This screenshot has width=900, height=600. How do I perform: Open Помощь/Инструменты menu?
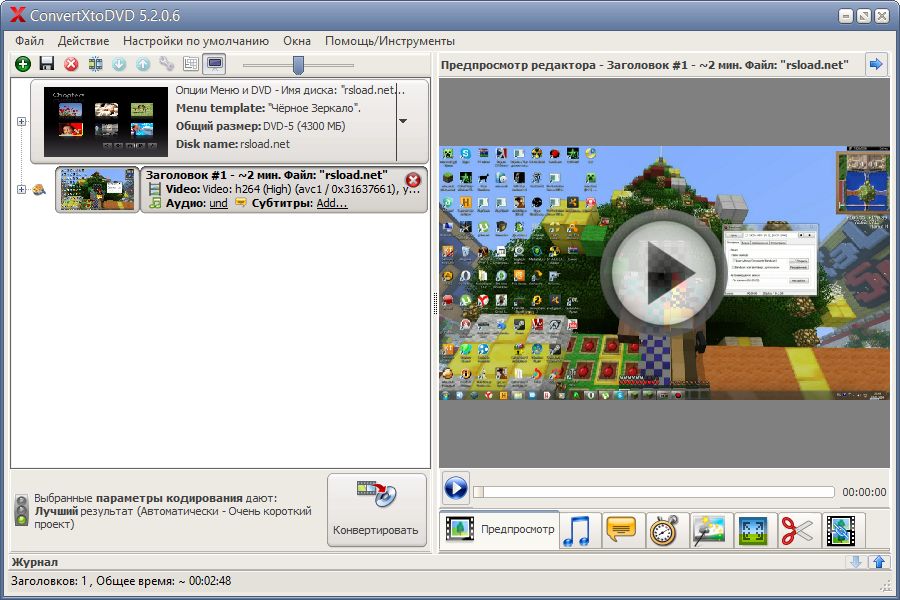[x=390, y=41]
